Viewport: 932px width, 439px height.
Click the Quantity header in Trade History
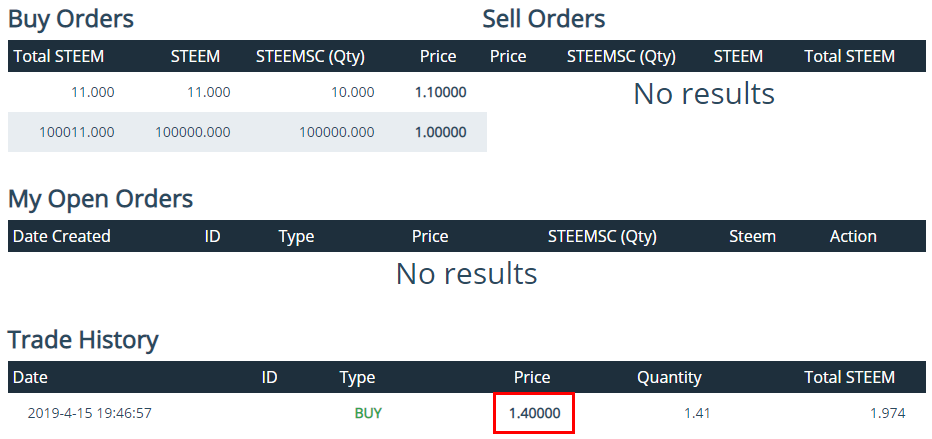tap(669, 377)
